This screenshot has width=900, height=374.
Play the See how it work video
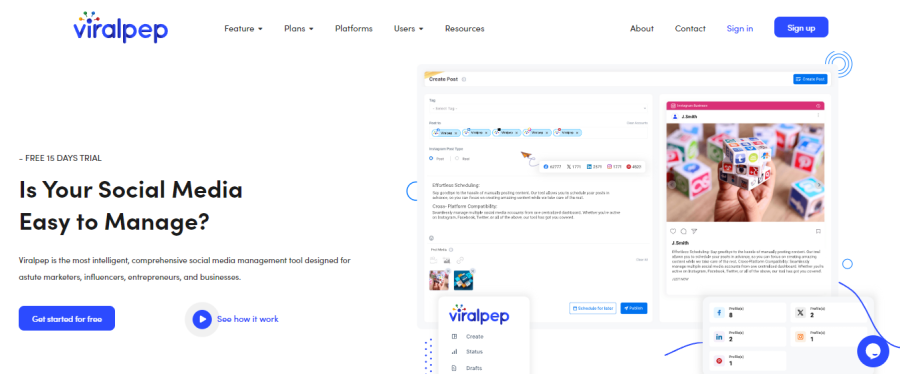click(x=202, y=319)
